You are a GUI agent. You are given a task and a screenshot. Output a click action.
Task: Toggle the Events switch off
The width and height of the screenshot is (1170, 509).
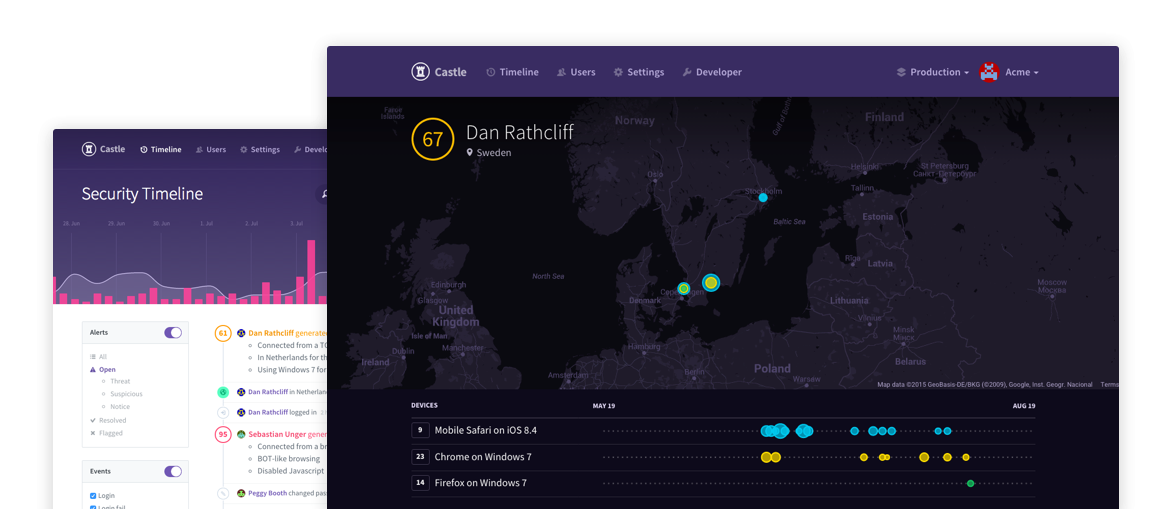(173, 471)
